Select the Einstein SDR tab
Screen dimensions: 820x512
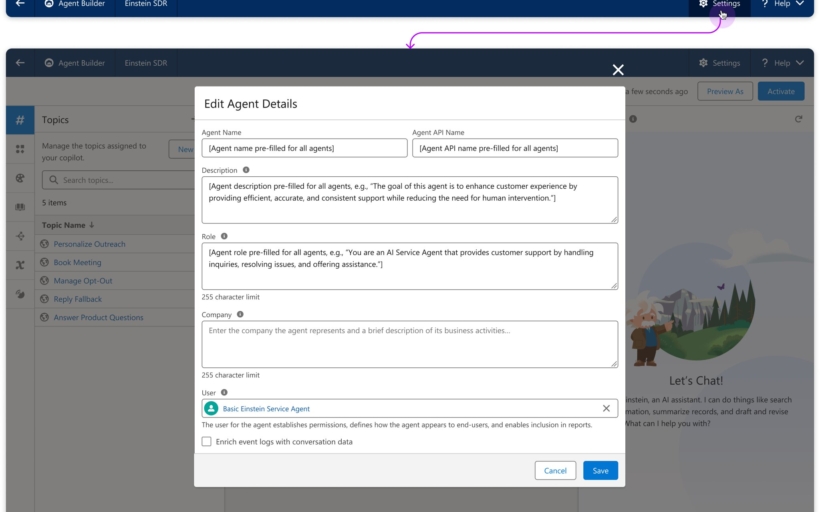(x=146, y=63)
